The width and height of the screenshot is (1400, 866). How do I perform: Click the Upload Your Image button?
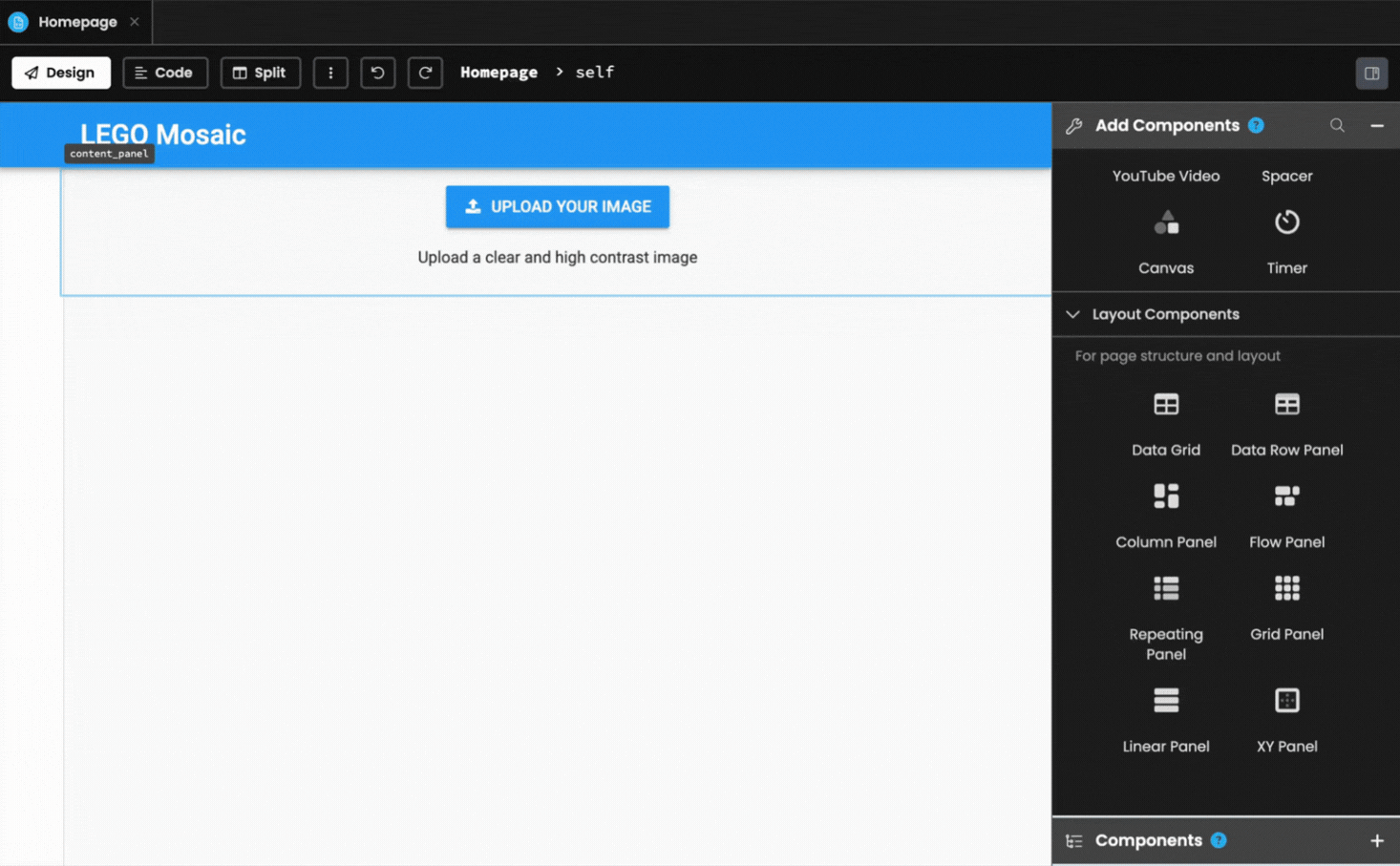[557, 206]
